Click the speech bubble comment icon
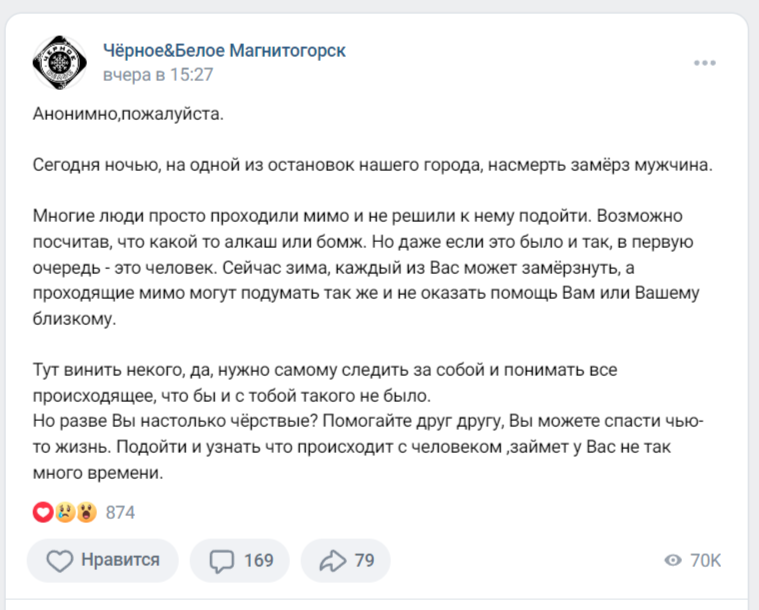The height and width of the screenshot is (610, 759). click(221, 561)
